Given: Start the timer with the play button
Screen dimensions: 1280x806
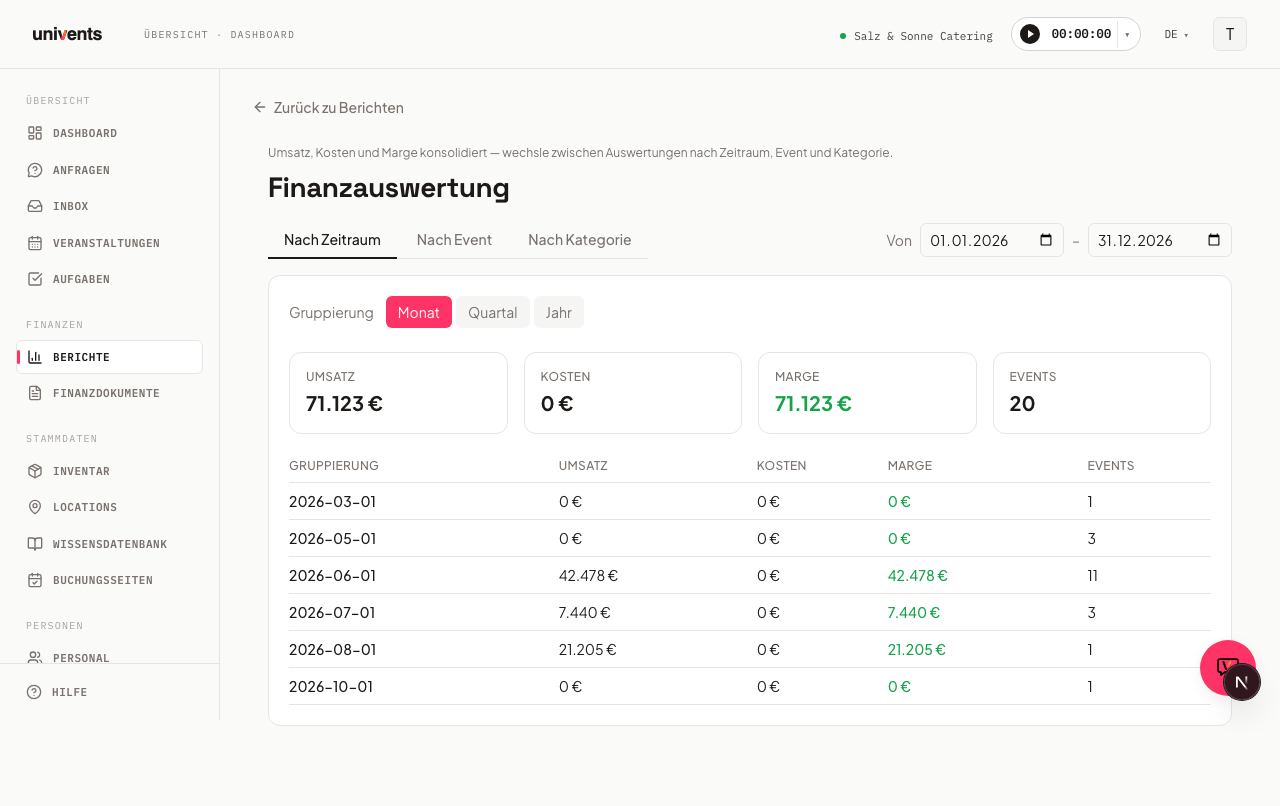Looking at the screenshot, I should click(x=1030, y=34).
